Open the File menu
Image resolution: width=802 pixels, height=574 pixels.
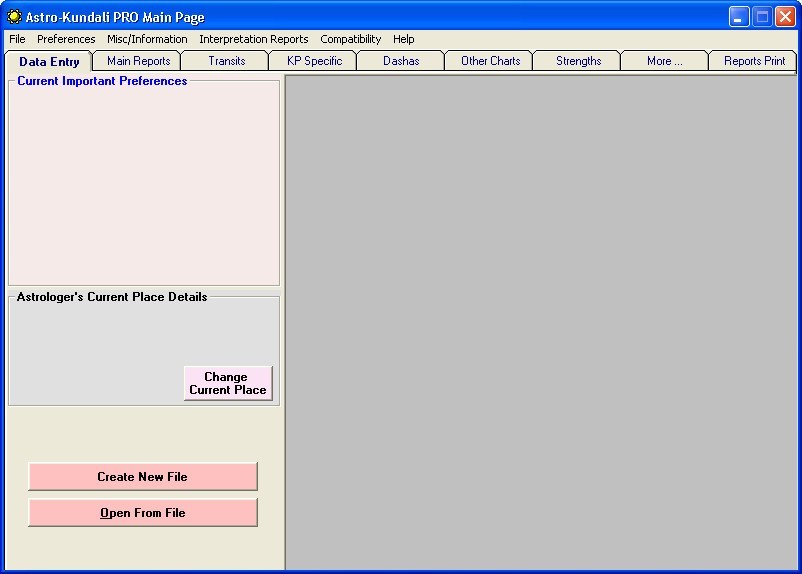(17, 39)
